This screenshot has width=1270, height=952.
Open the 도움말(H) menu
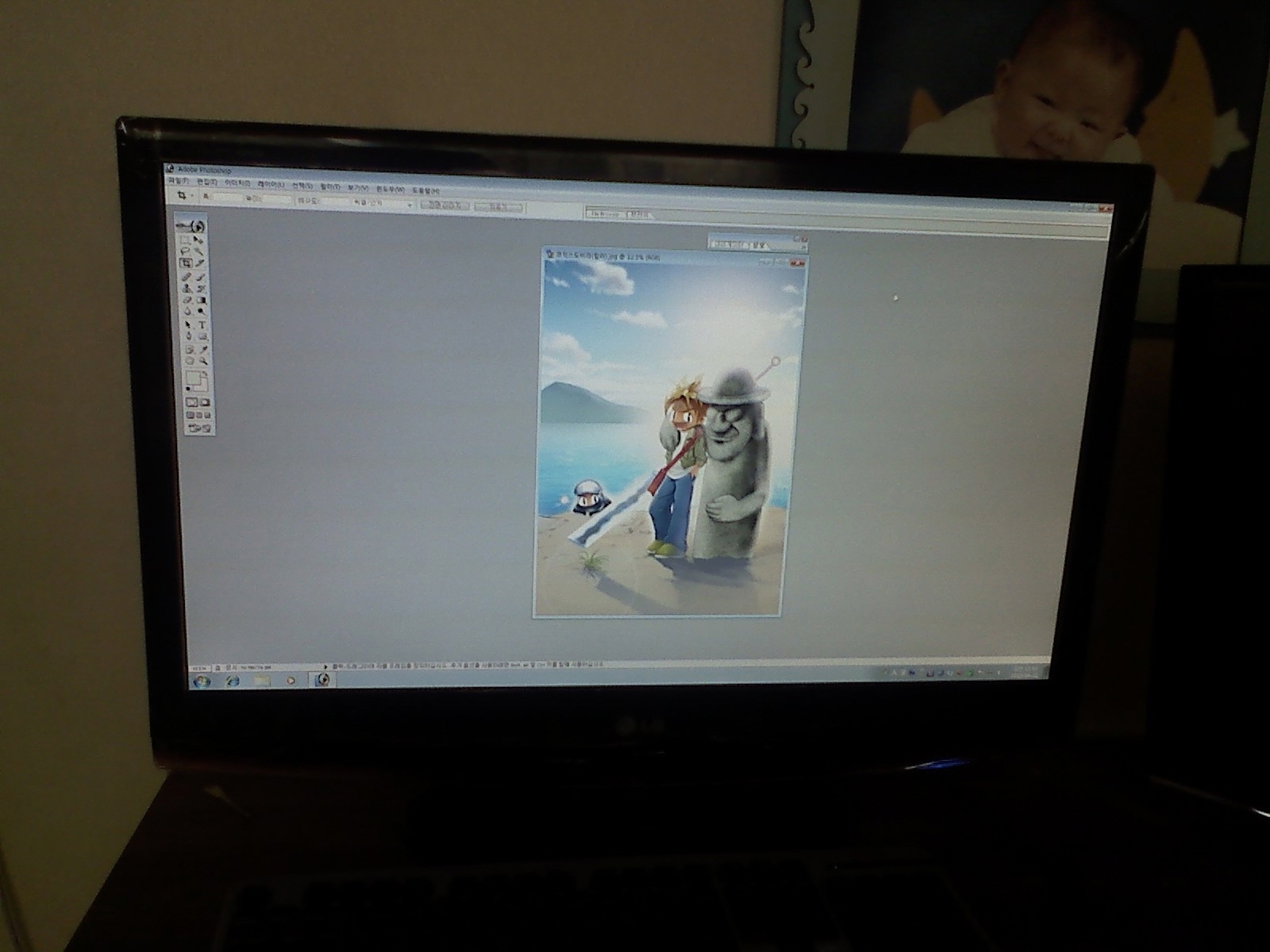point(426,190)
